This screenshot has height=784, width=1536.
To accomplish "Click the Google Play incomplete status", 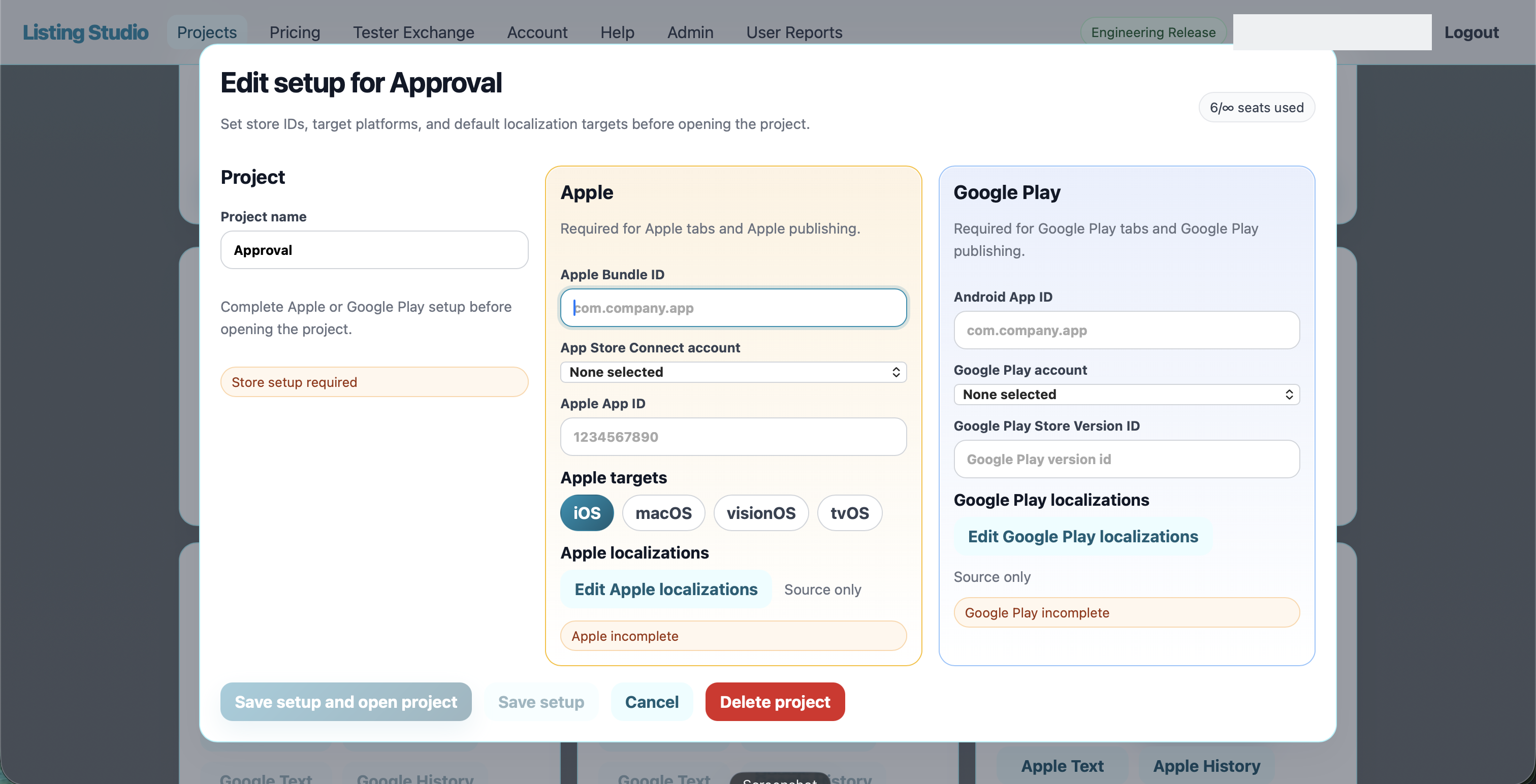I will click(1127, 612).
